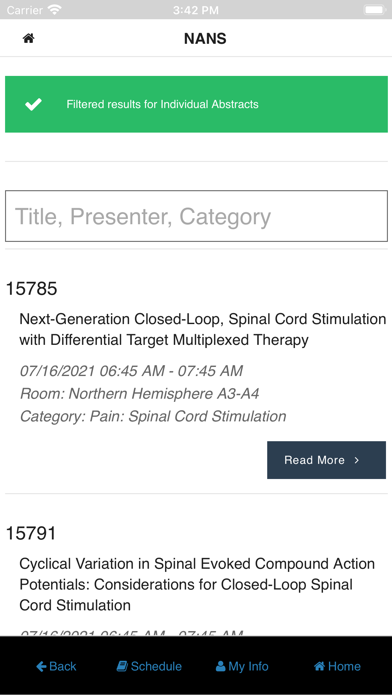Click the NANS title in the header

pos(205,39)
